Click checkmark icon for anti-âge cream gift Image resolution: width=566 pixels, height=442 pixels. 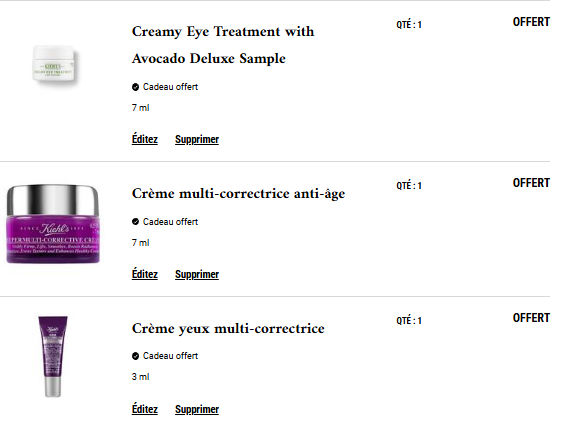pyautogui.click(x=135, y=222)
